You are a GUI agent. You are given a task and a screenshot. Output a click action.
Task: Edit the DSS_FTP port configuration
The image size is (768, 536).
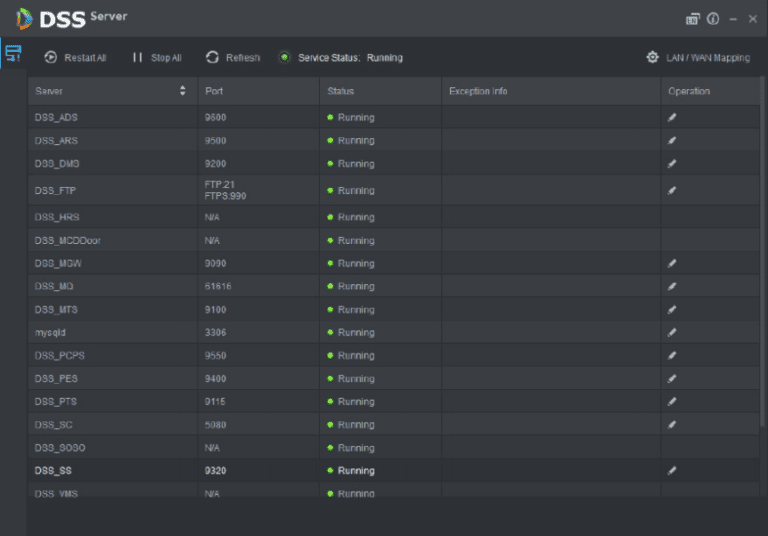click(672, 190)
